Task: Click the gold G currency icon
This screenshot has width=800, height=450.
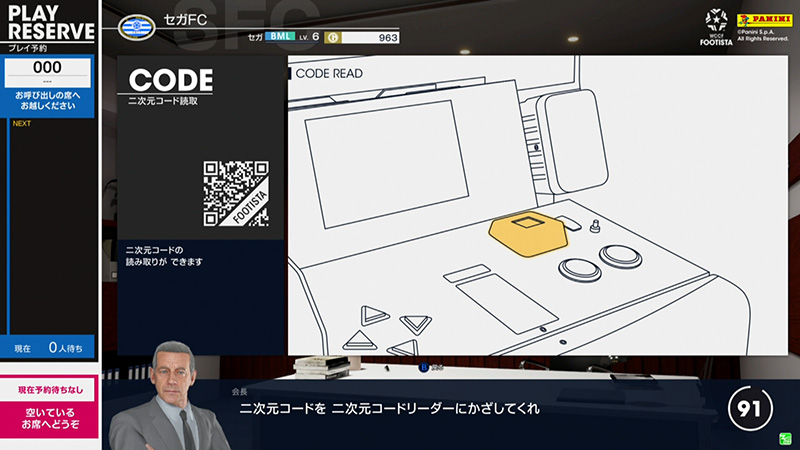Action: [333, 37]
